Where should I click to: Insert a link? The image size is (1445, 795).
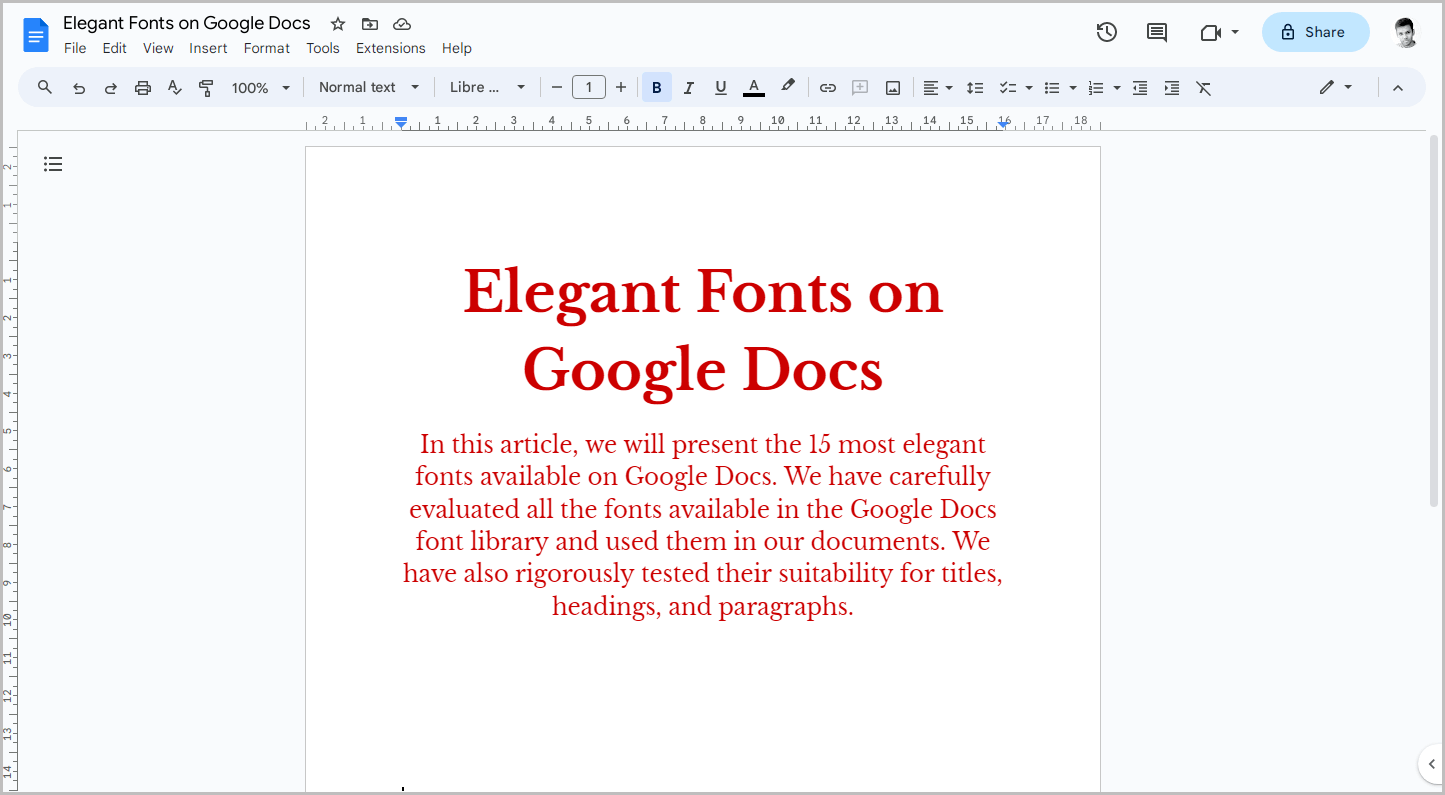827,87
